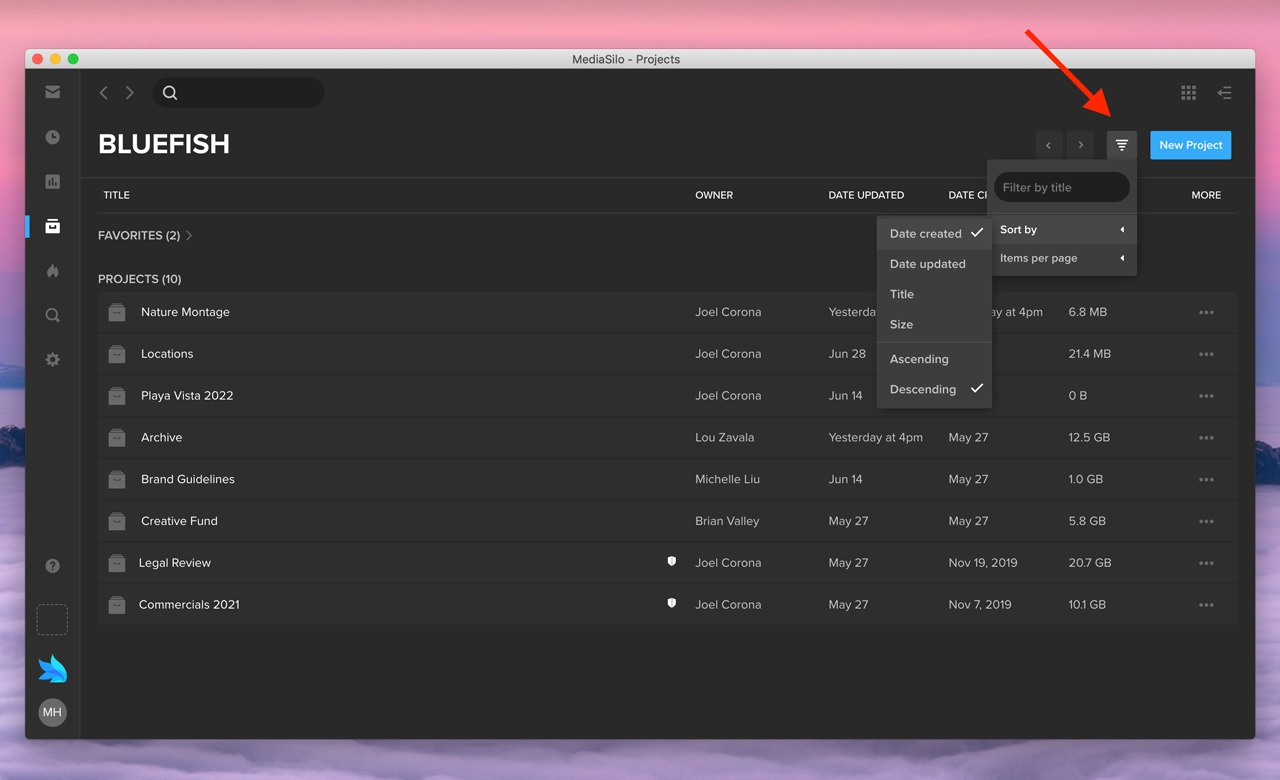Open the MH user avatar
The height and width of the screenshot is (780, 1280).
coord(52,712)
